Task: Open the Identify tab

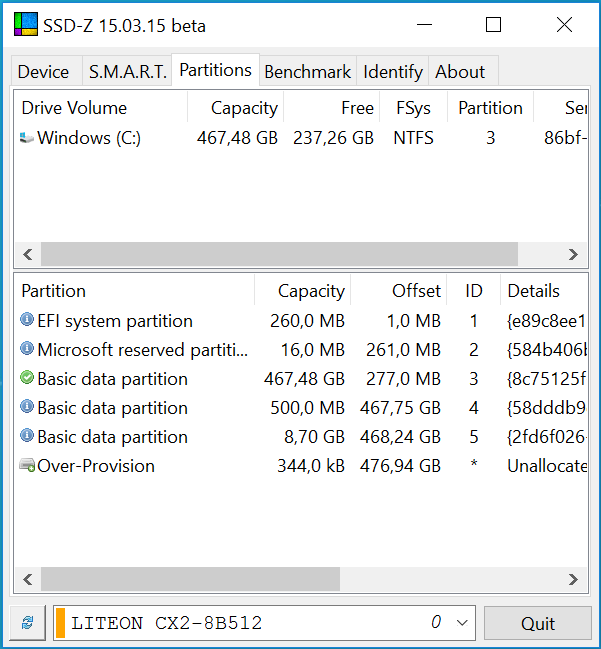Action: (x=392, y=72)
